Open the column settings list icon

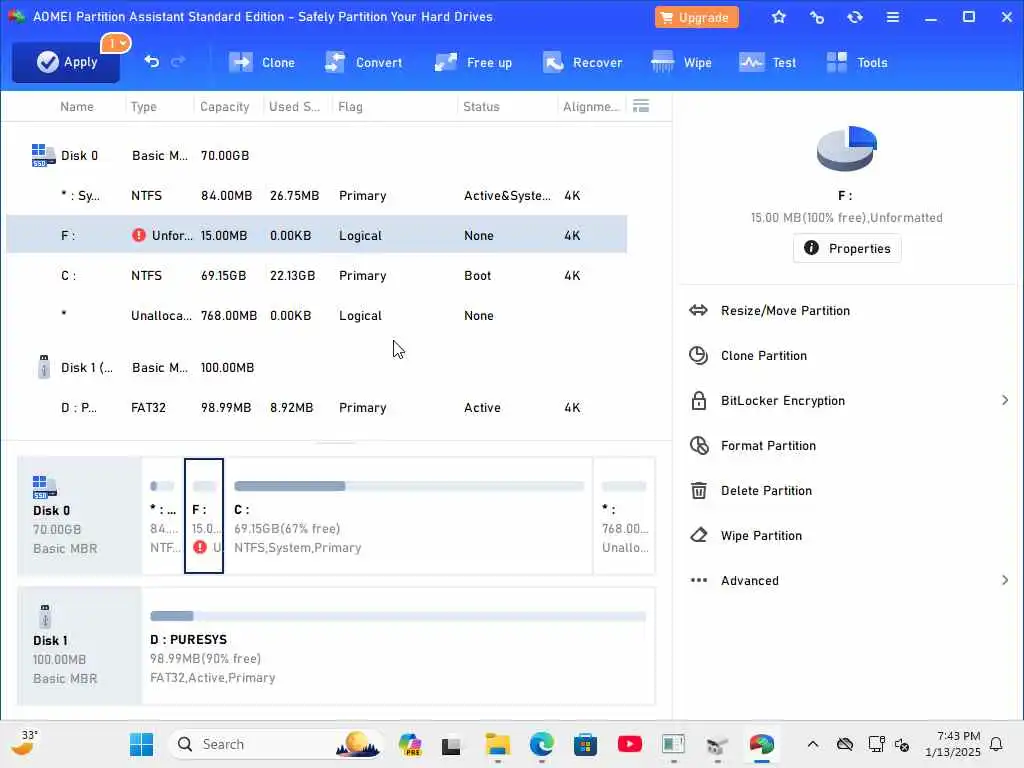(x=641, y=106)
